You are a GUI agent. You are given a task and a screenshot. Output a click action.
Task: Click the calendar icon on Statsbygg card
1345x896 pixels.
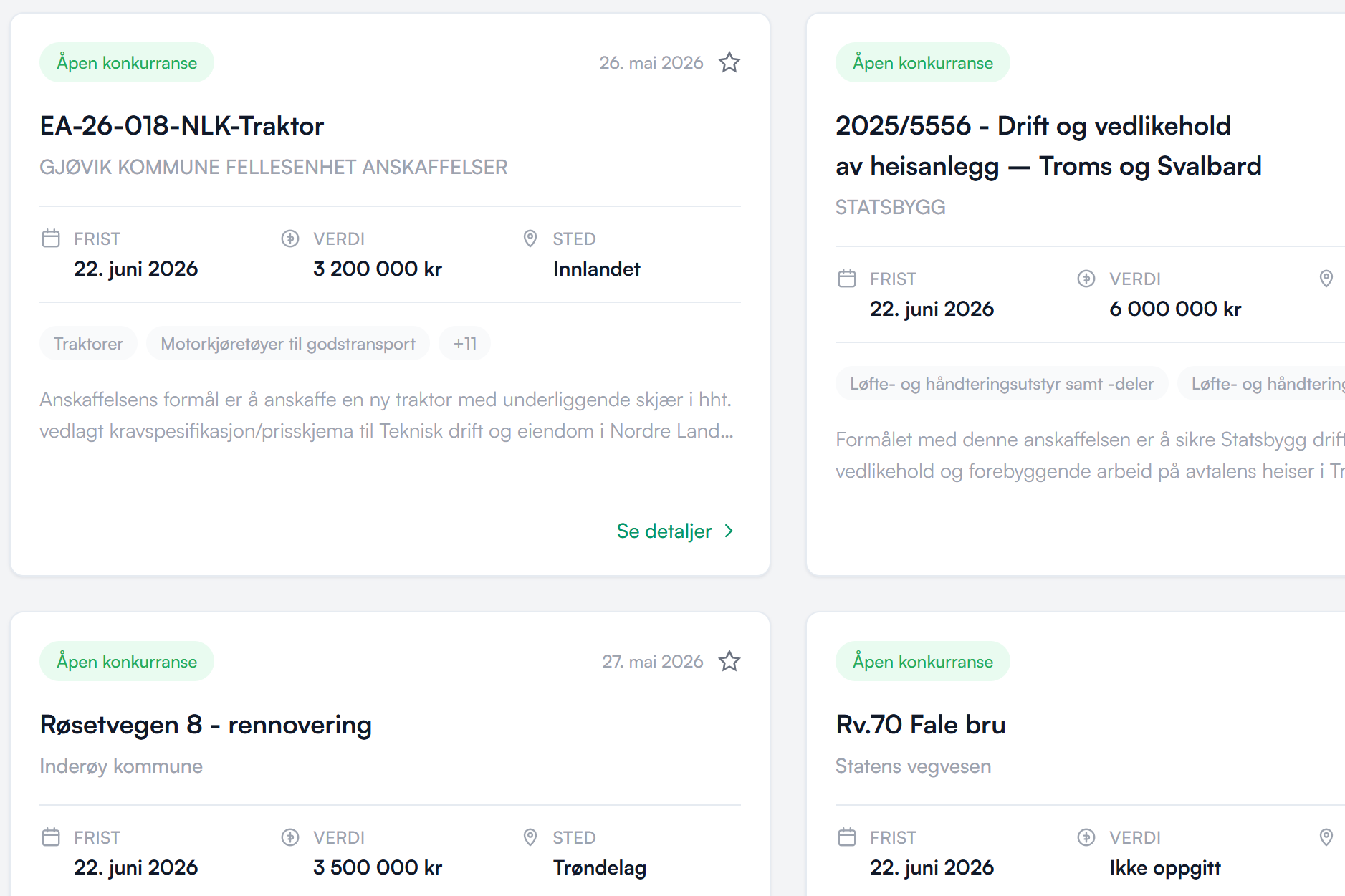tap(847, 279)
